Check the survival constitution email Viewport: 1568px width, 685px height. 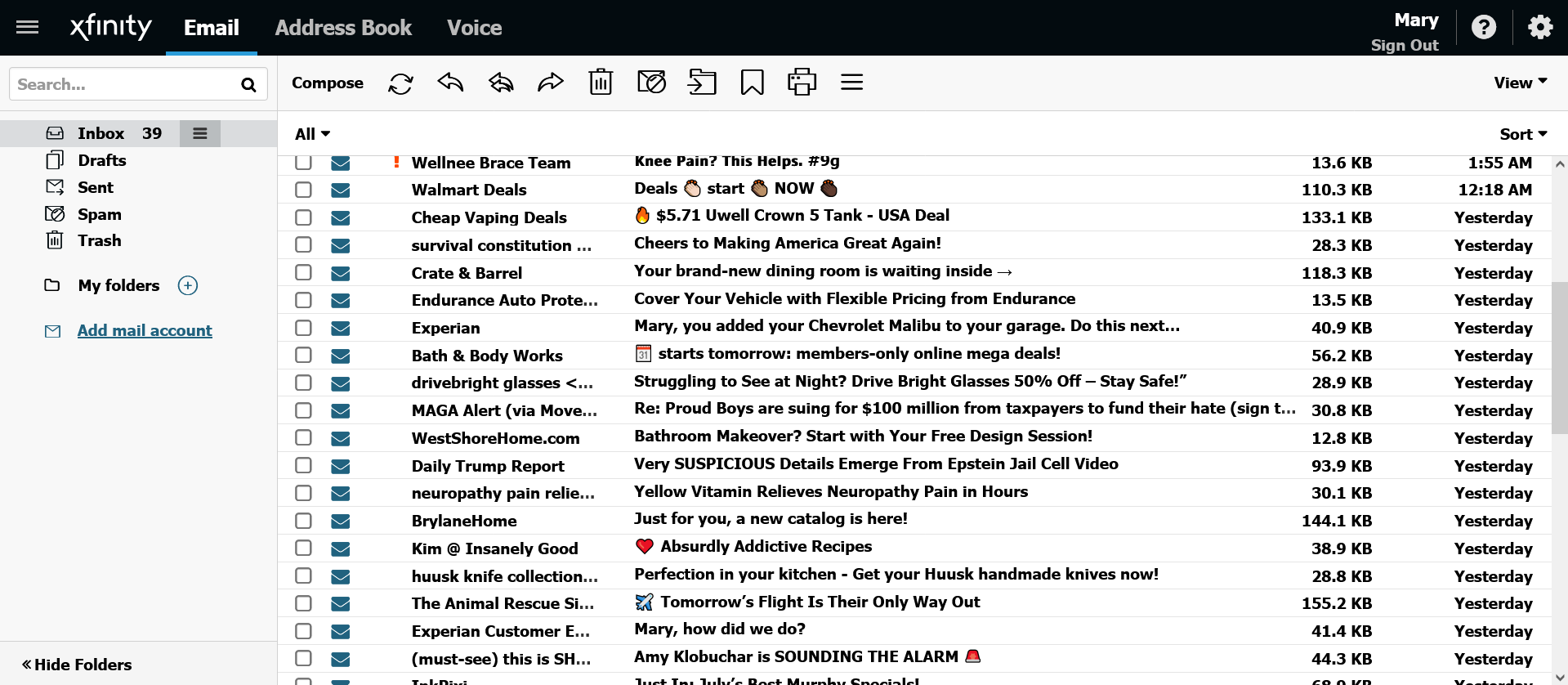click(303, 244)
